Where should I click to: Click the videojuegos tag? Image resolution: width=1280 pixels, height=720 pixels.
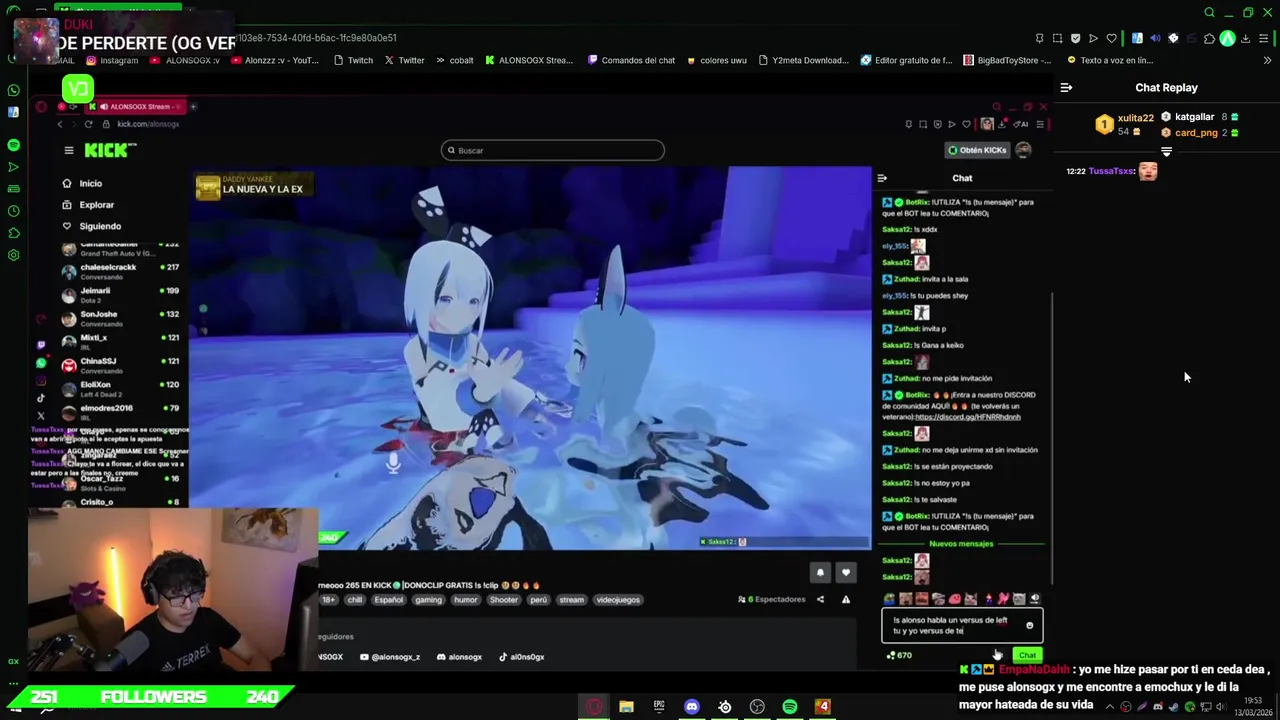[x=618, y=600]
